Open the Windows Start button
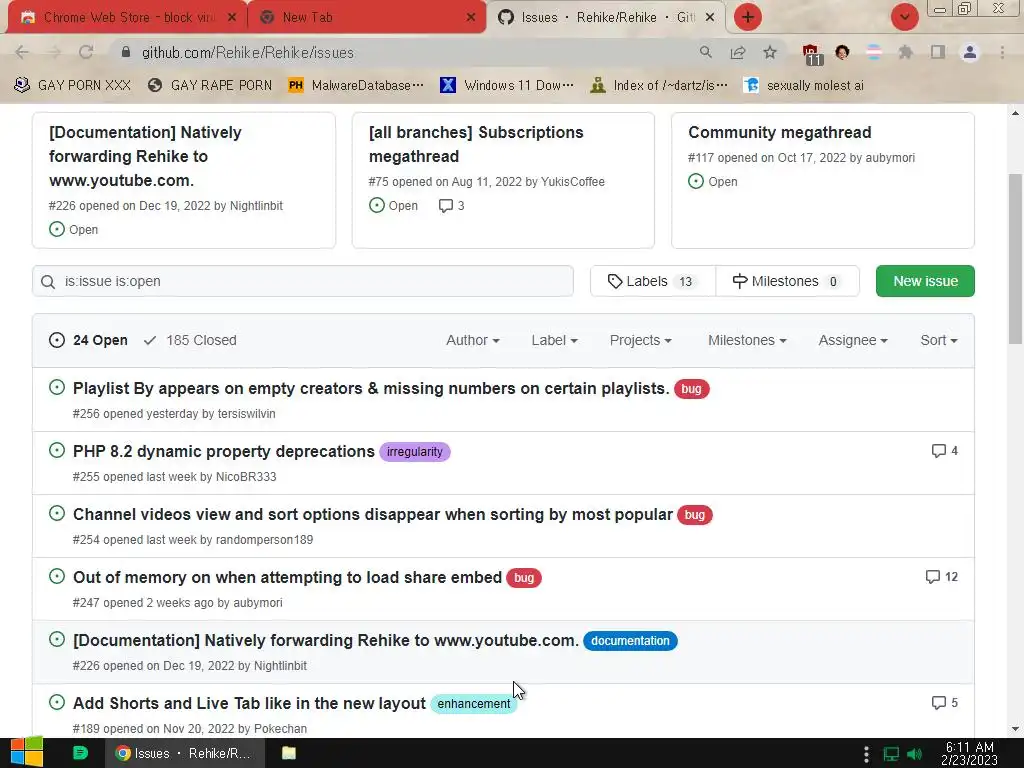1024x768 pixels. (x=26, y=753)
